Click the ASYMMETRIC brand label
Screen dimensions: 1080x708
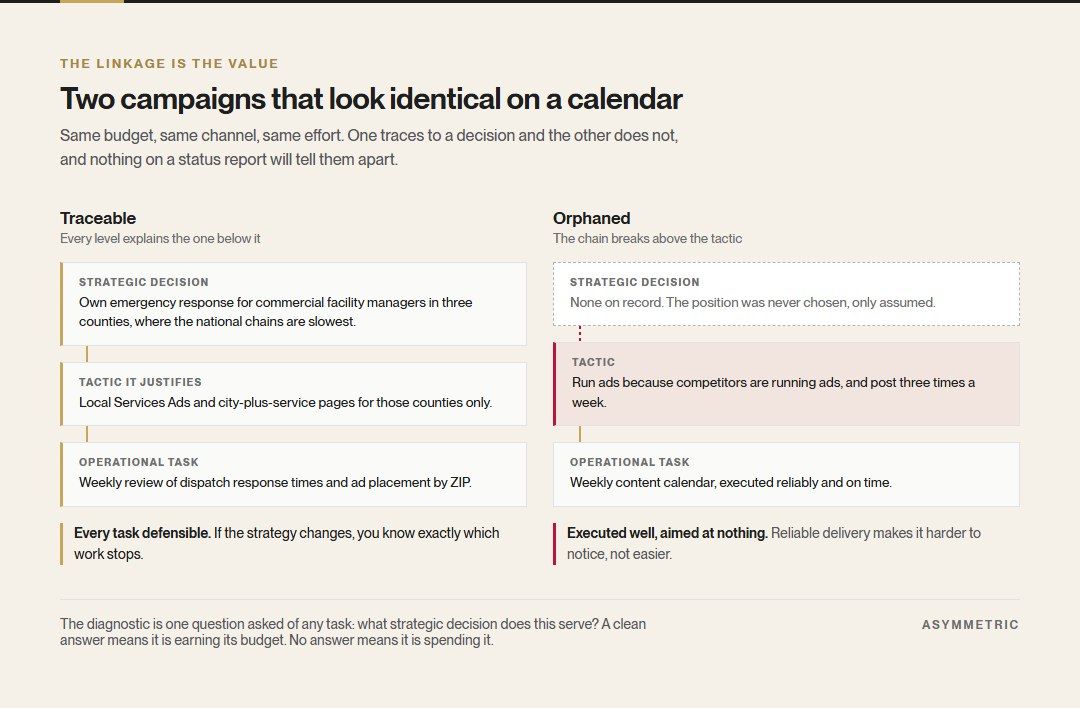[x=970, y=625]
